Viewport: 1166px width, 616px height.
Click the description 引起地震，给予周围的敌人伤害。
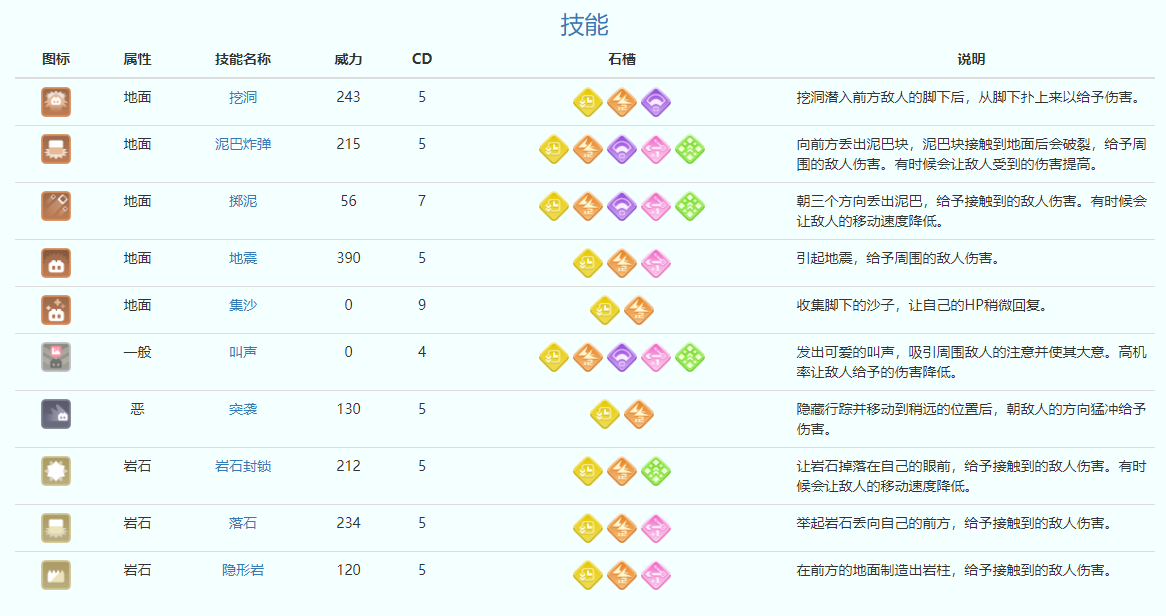pyautogui.click(x=898, y=258)
